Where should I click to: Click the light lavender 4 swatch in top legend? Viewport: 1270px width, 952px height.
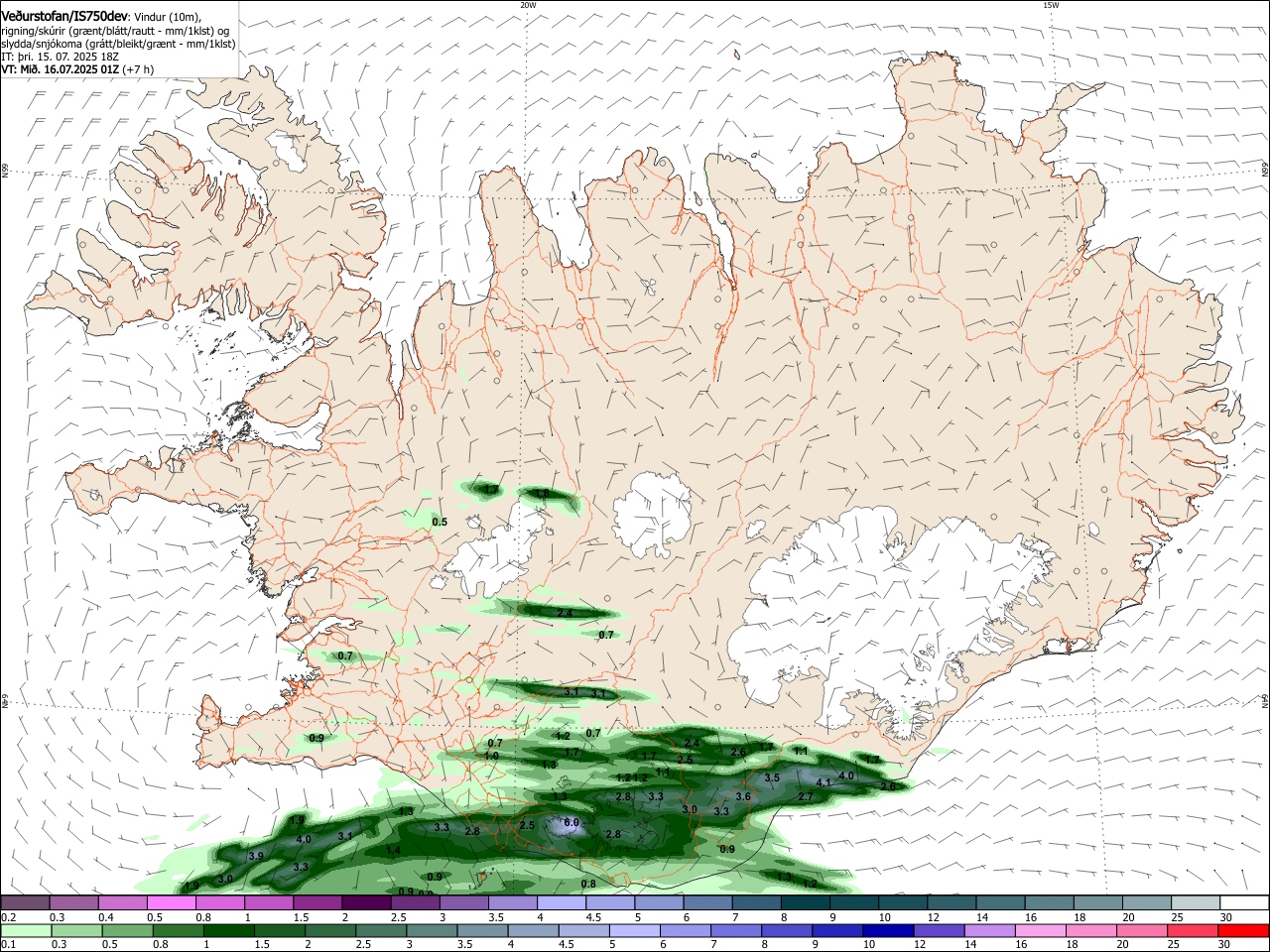(560, 903)
